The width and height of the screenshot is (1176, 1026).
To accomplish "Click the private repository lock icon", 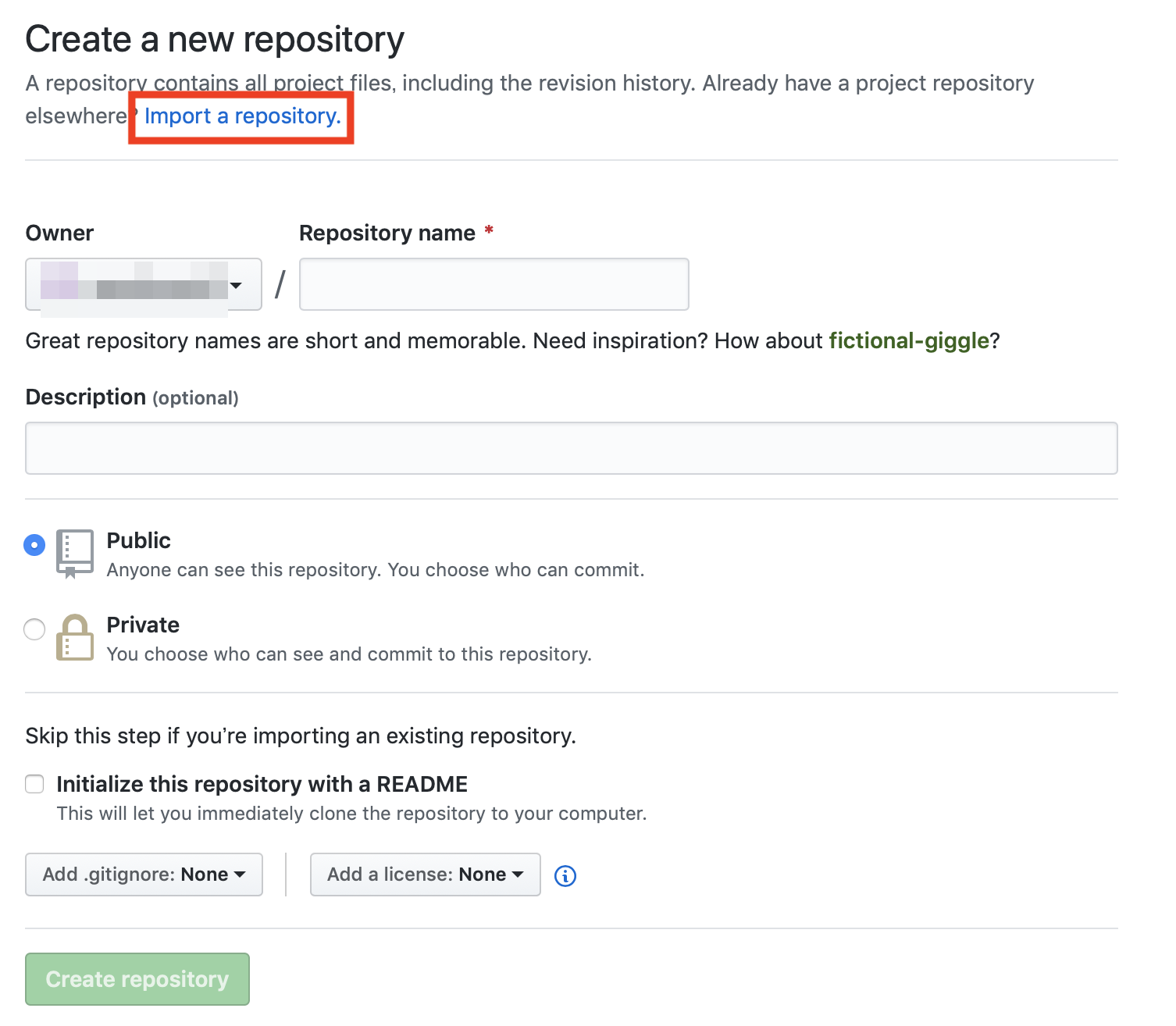I will [x=75, y=637].
